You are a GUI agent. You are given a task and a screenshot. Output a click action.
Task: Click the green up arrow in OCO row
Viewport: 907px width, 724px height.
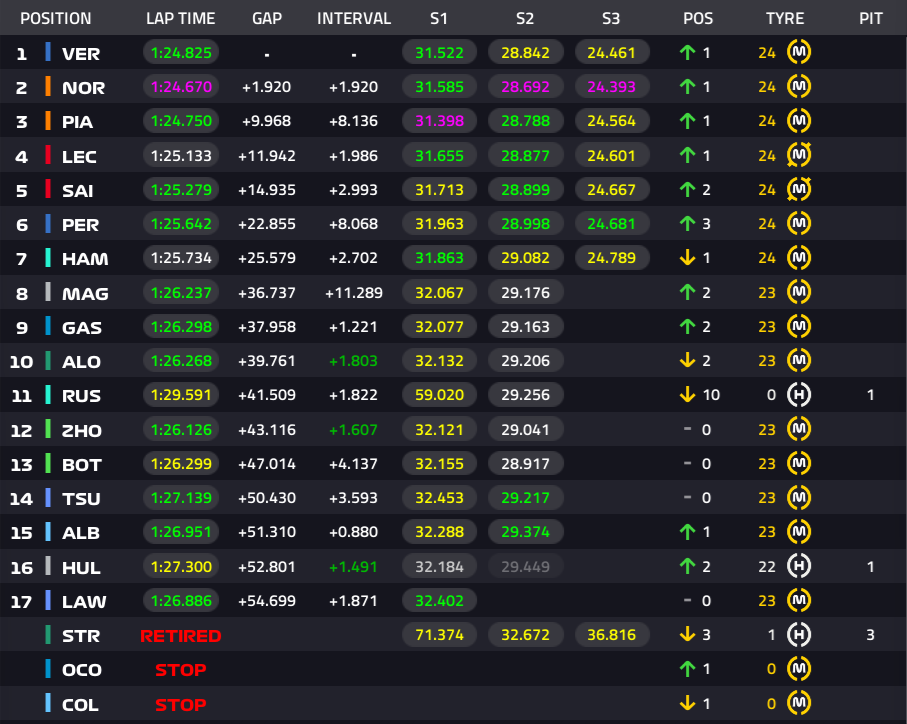(x=687, y=669)
